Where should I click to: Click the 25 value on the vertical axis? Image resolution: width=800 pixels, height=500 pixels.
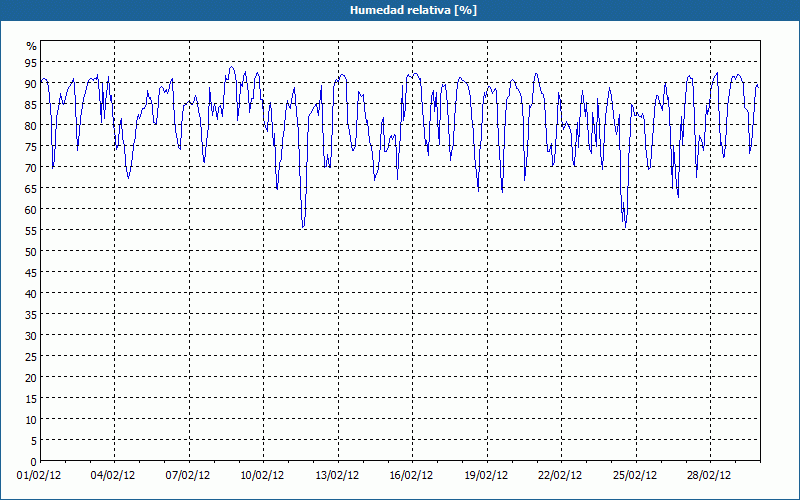32,357
